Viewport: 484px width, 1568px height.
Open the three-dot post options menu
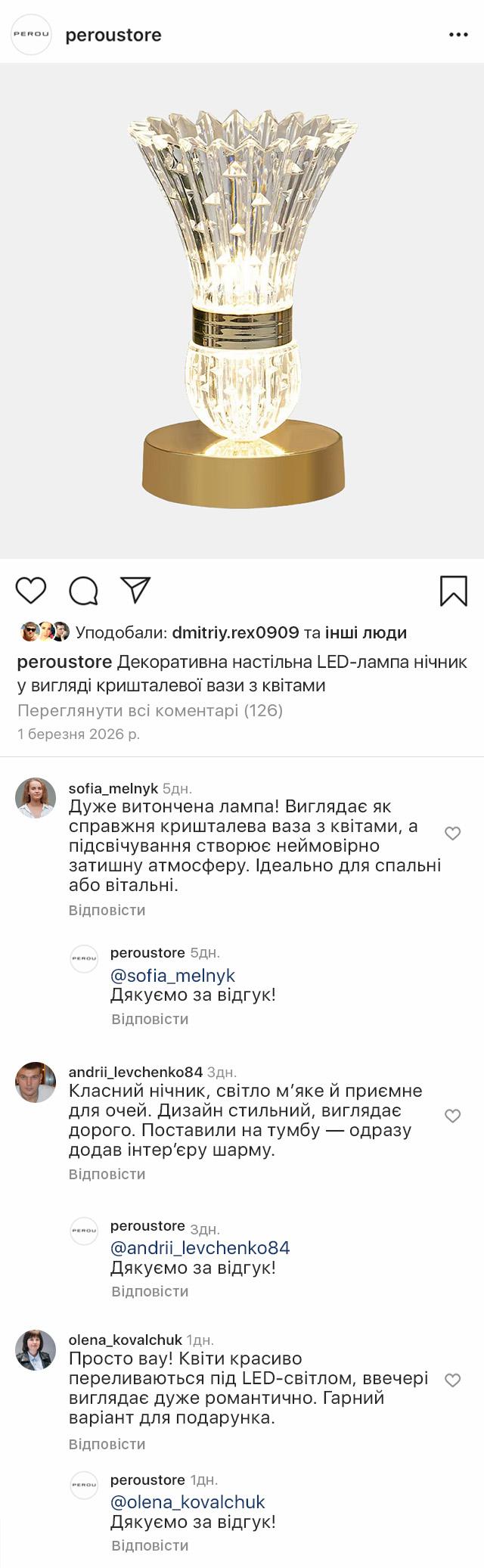(x=458, y=35)
